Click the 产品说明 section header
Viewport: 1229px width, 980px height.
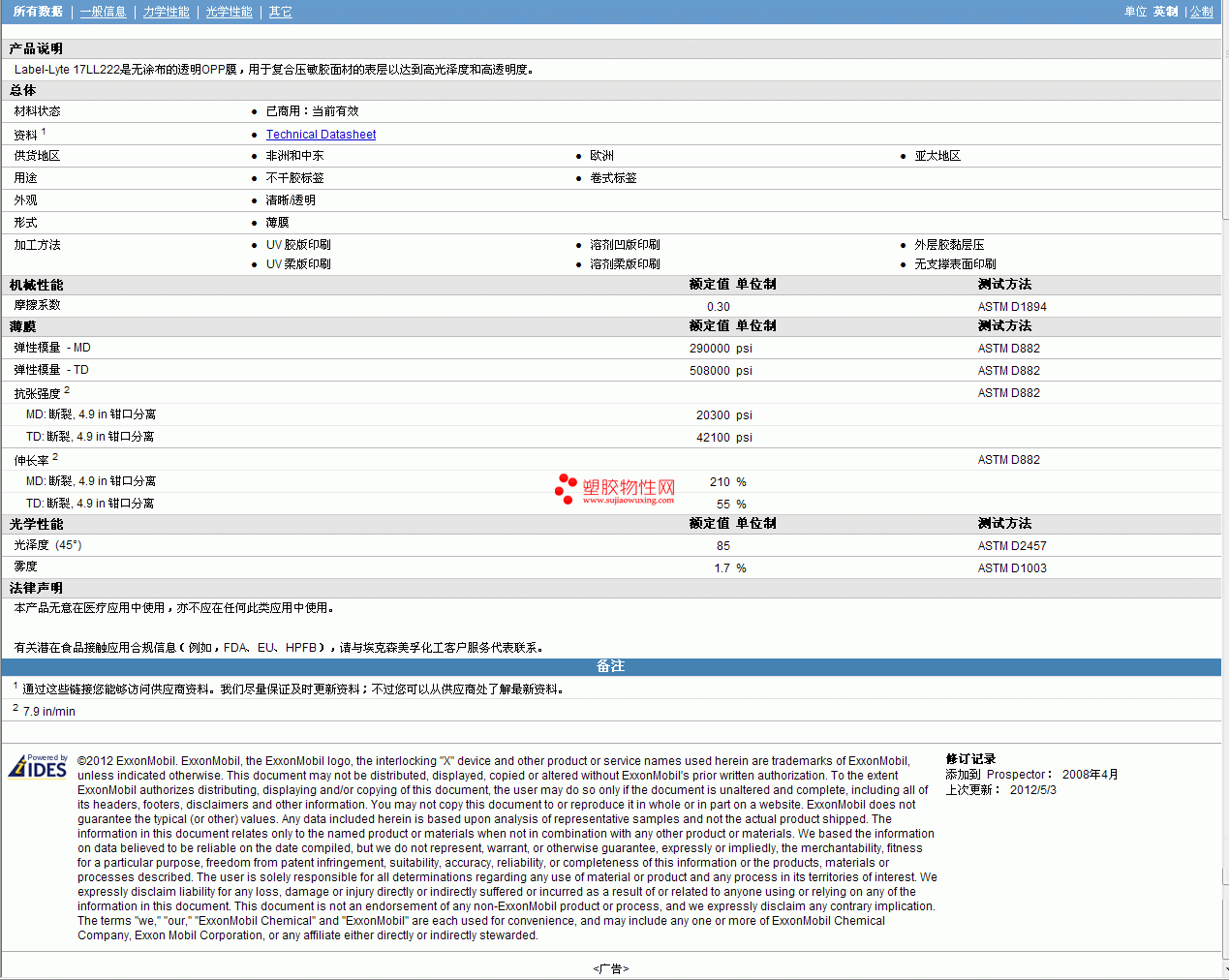pos(36,48)
